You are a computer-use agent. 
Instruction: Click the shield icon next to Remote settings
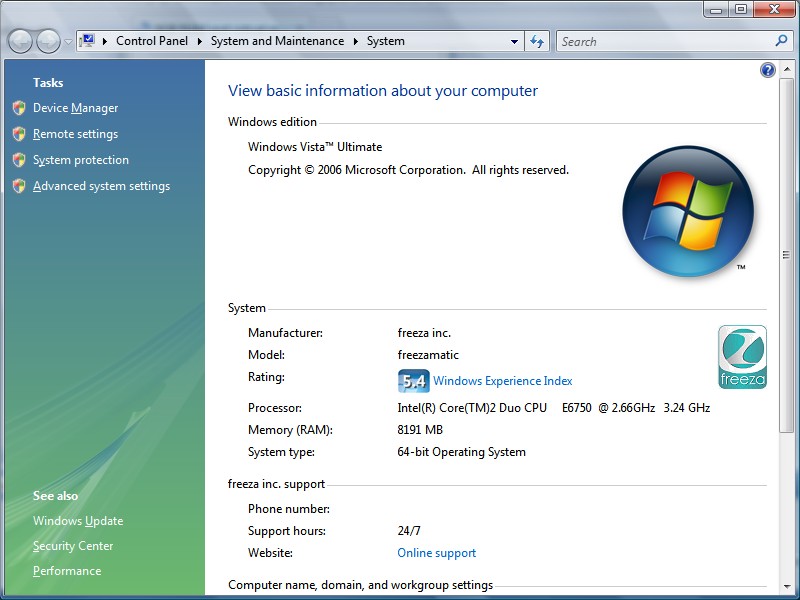click(x=18, y=134)
